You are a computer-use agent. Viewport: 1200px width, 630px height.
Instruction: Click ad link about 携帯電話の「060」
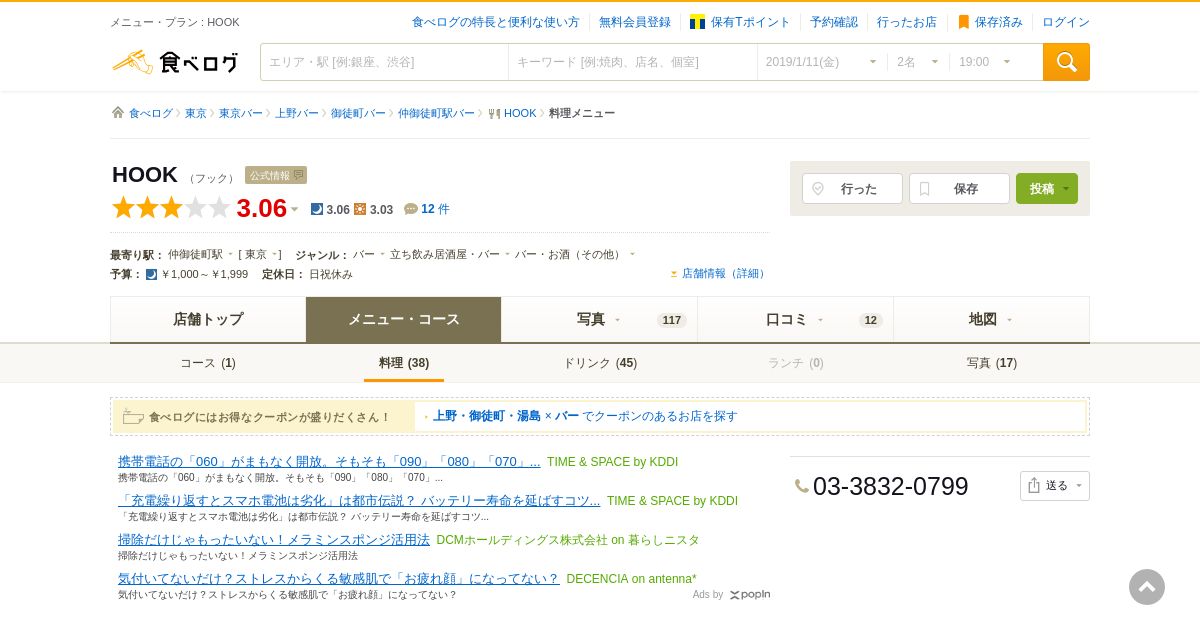click(329, 461)
